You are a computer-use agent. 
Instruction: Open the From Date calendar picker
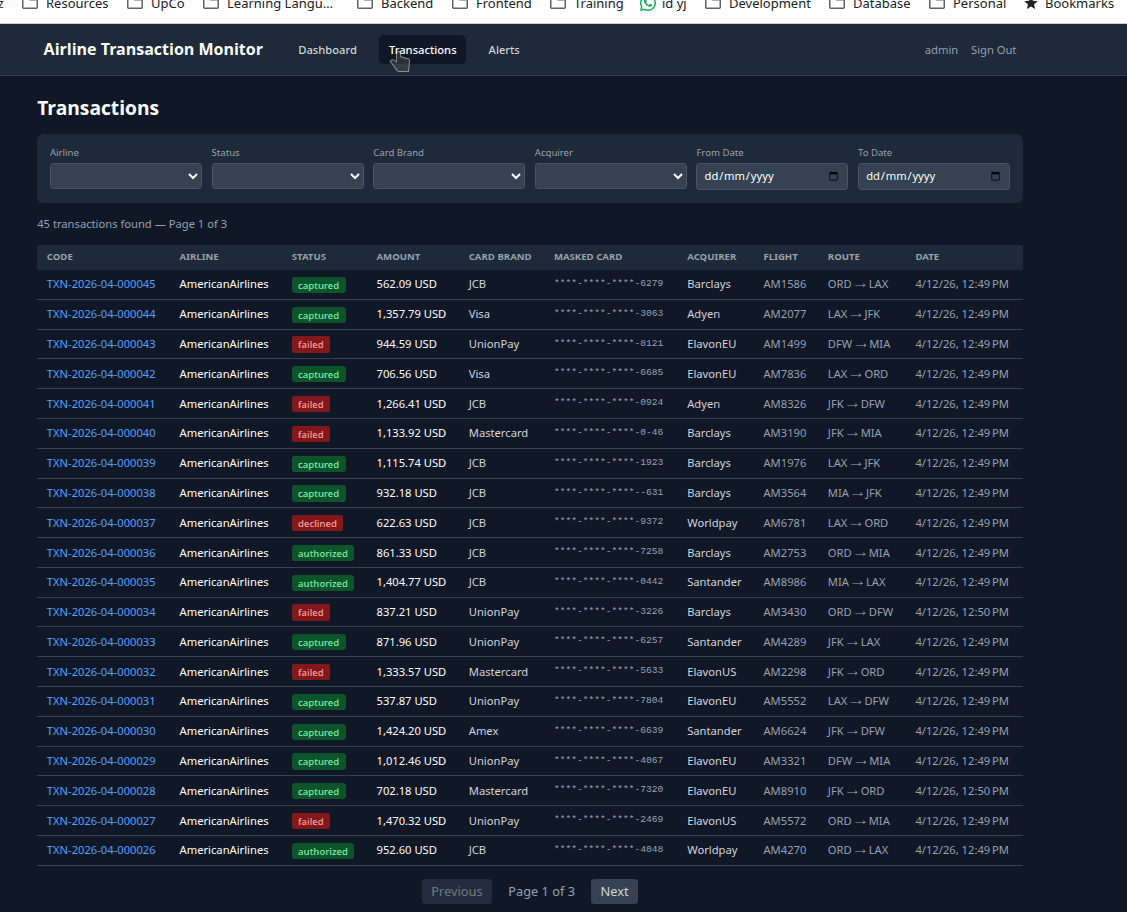tap(833, 176)
